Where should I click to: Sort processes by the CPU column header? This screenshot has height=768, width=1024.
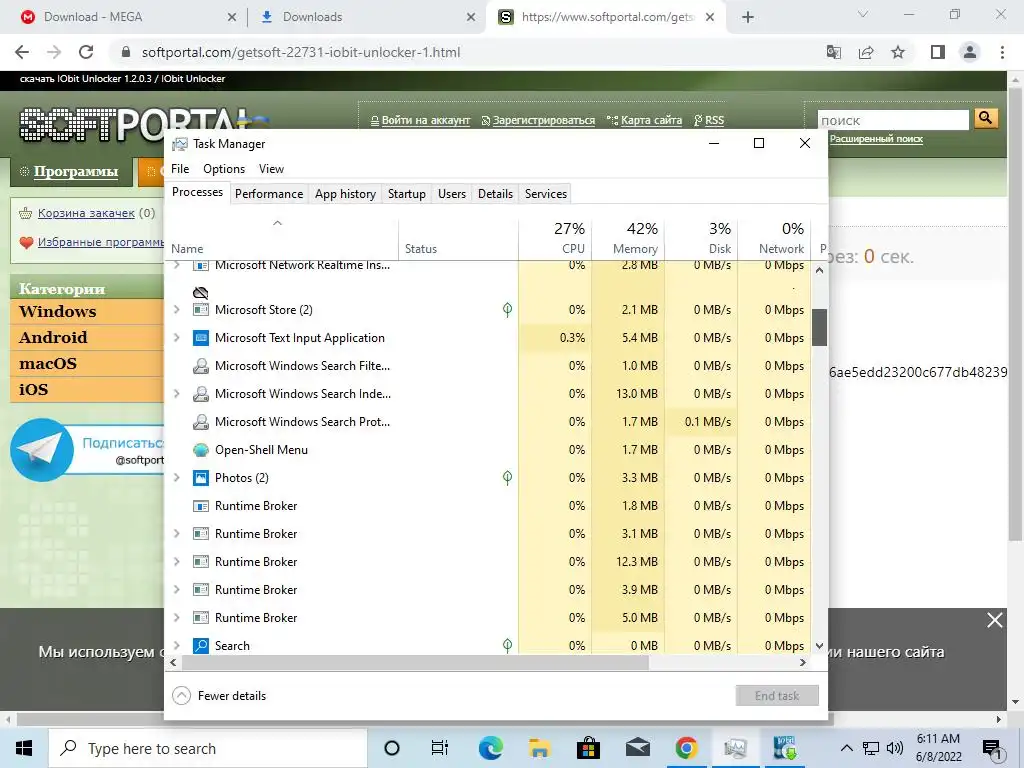555,238
